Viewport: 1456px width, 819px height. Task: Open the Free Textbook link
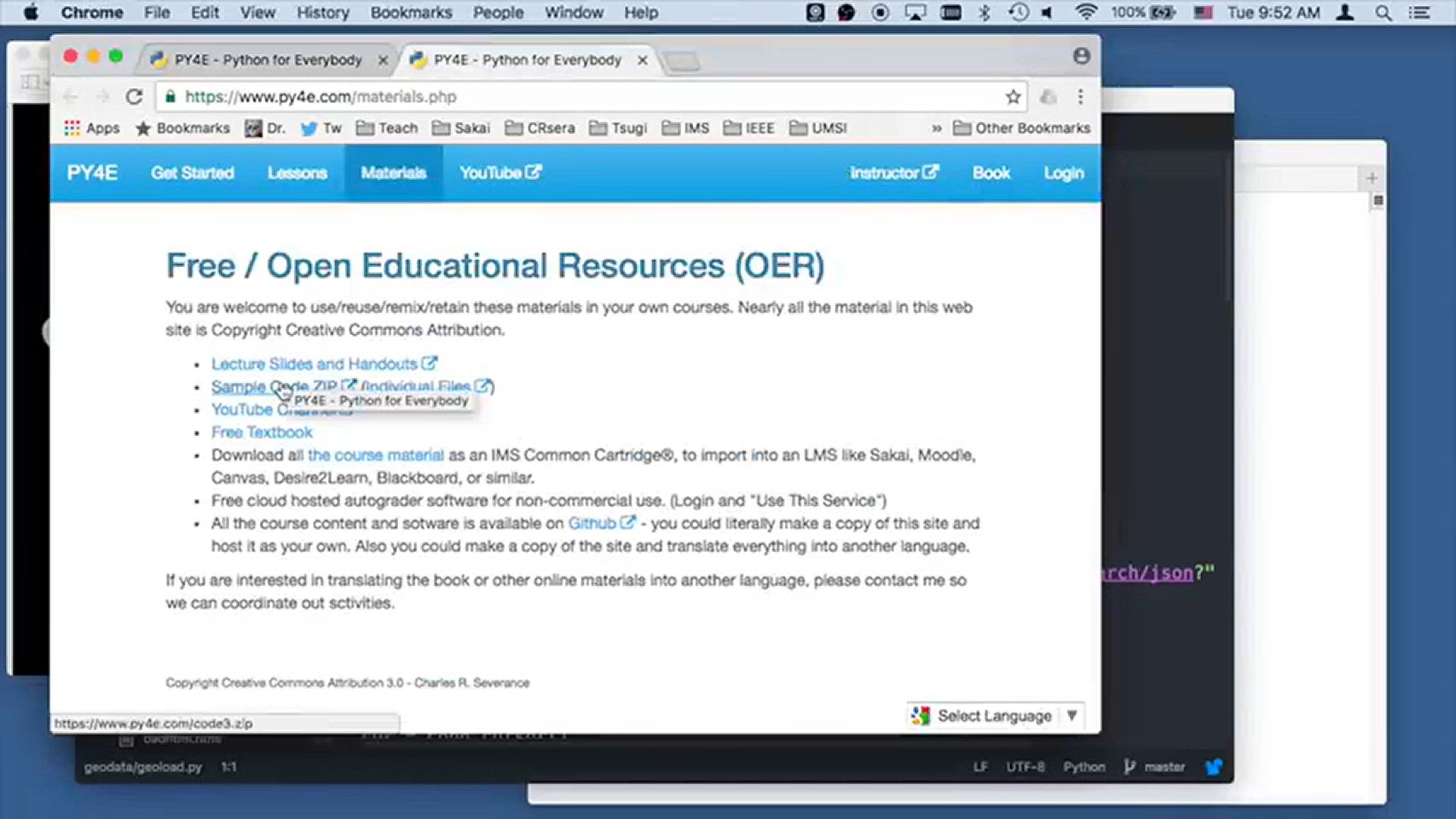point(262,432)
